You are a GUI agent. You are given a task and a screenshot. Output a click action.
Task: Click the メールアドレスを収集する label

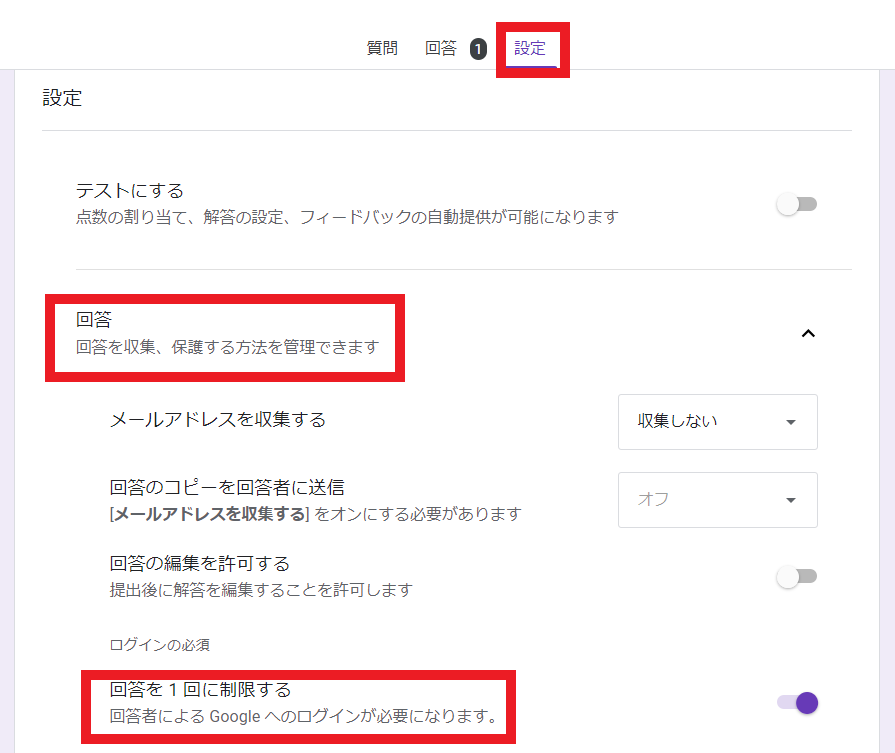(217, 420)
